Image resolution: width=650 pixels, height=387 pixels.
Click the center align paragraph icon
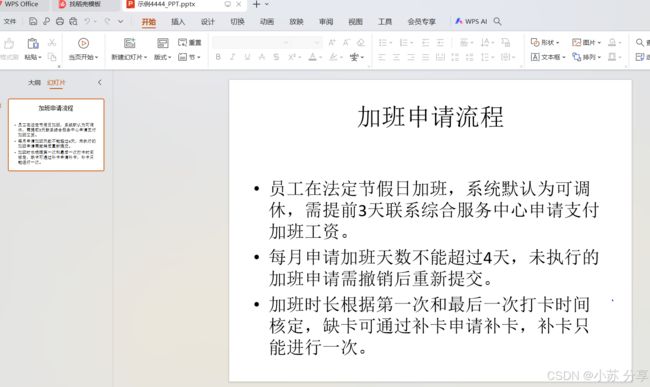click(396, 57)
